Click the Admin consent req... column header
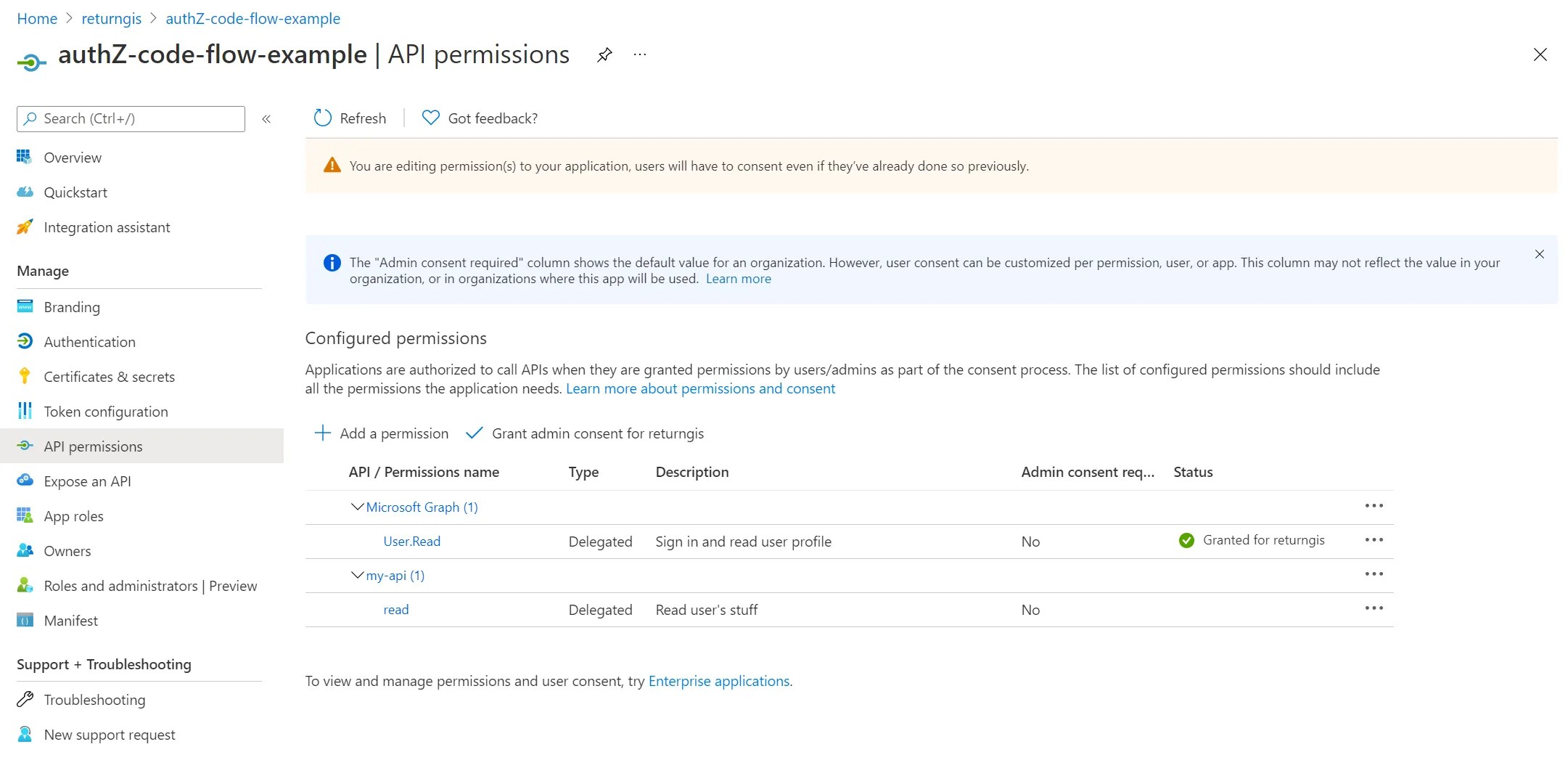 click(x=1088, y=472)
